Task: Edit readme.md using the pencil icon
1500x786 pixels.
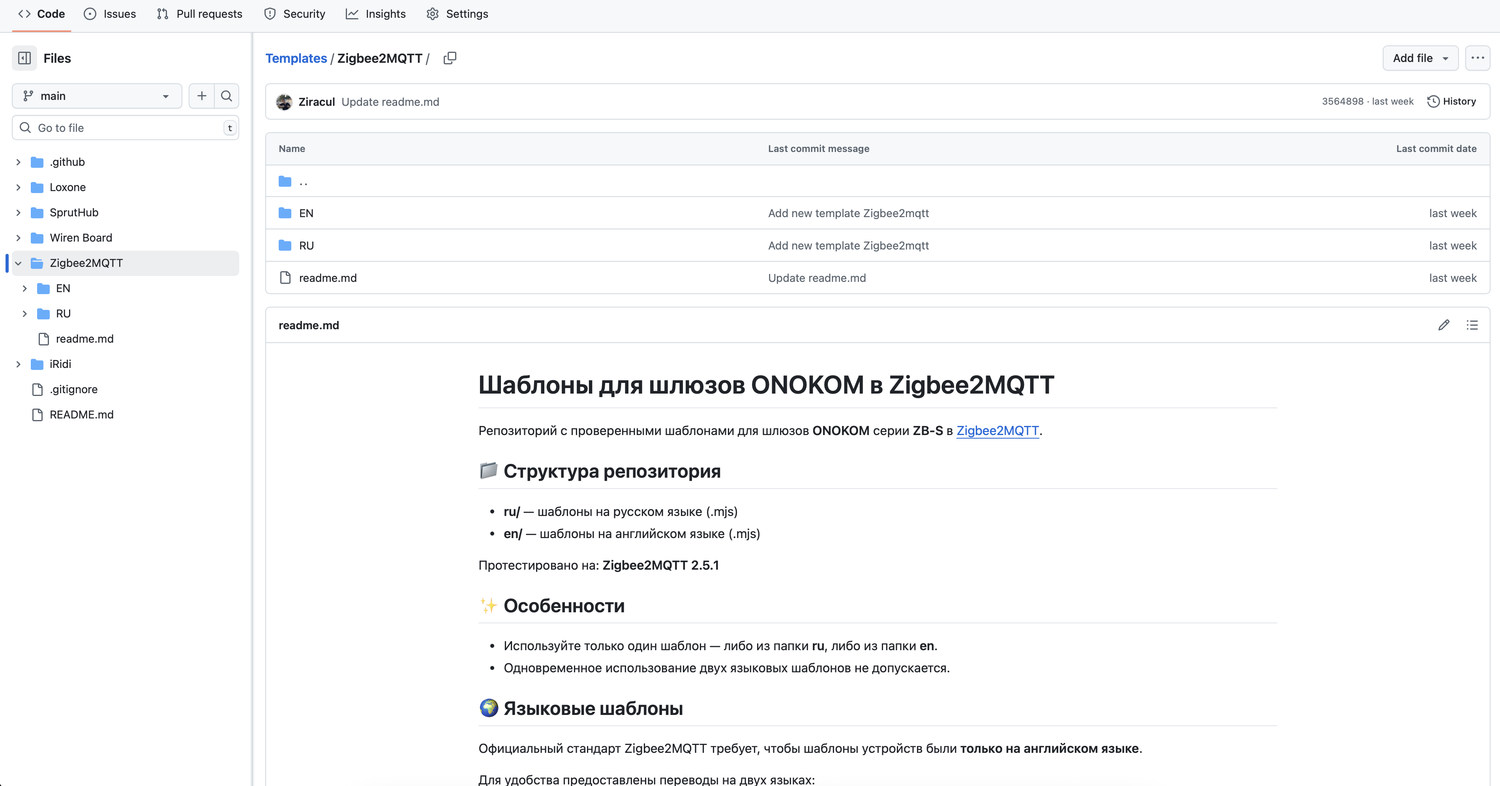Action: pos(1443,325)
